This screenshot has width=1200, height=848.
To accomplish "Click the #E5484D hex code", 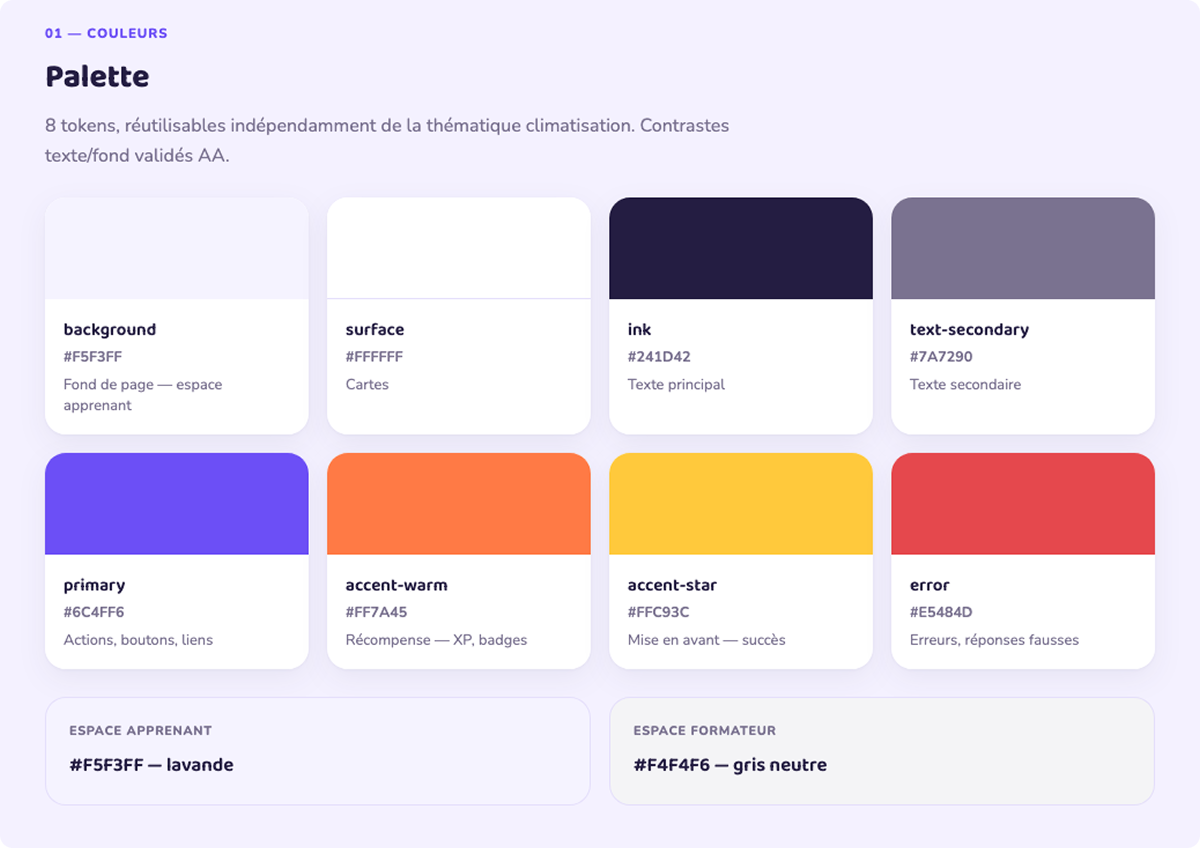I will (941, 612).
